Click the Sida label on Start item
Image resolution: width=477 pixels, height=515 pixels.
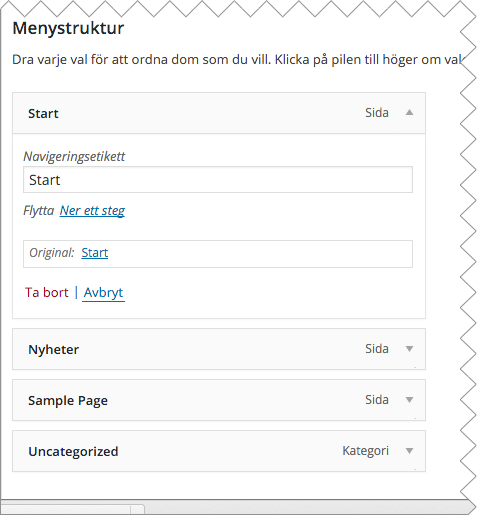[377, 113]
